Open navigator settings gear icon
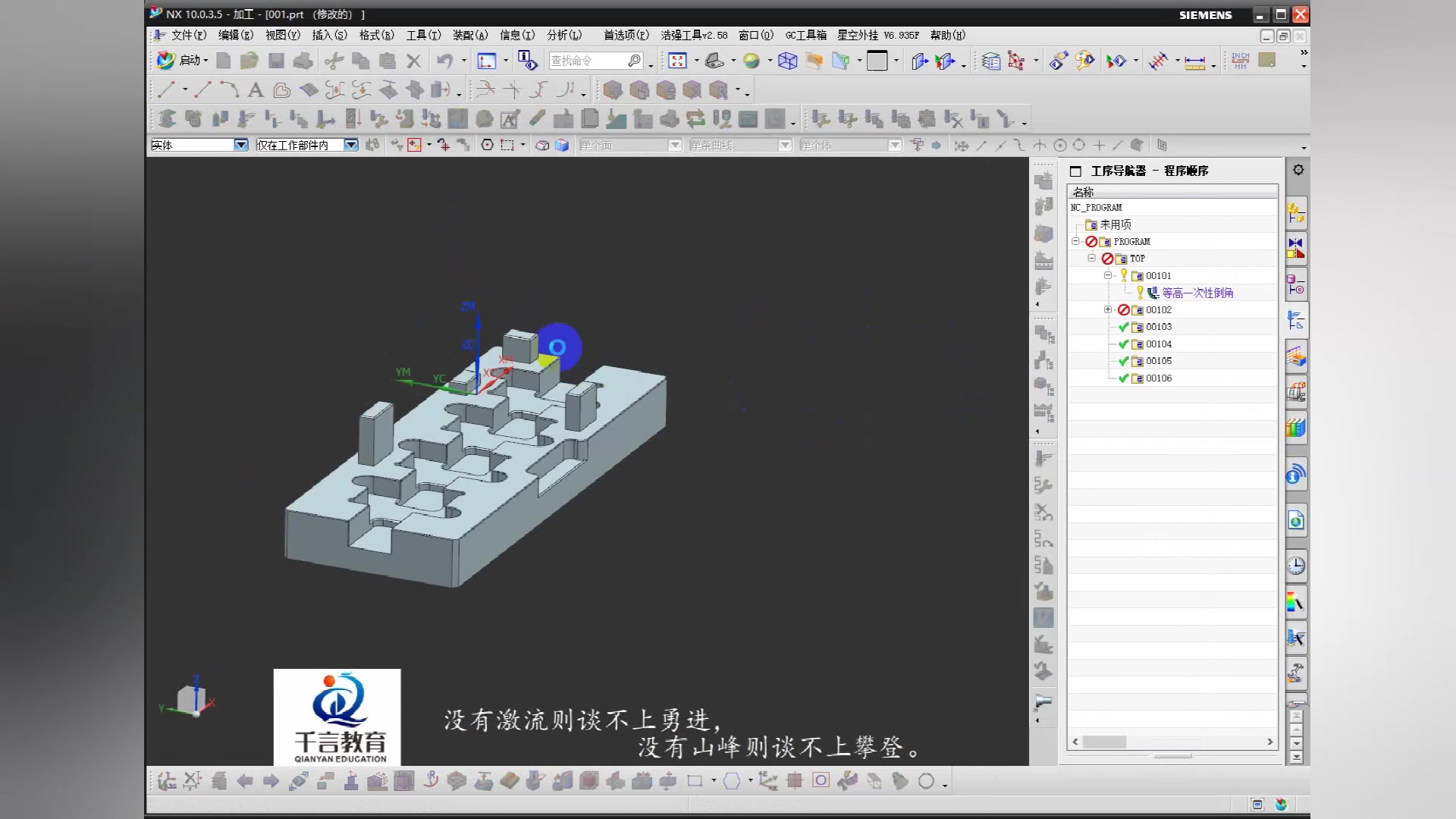 pos(1298,170)
